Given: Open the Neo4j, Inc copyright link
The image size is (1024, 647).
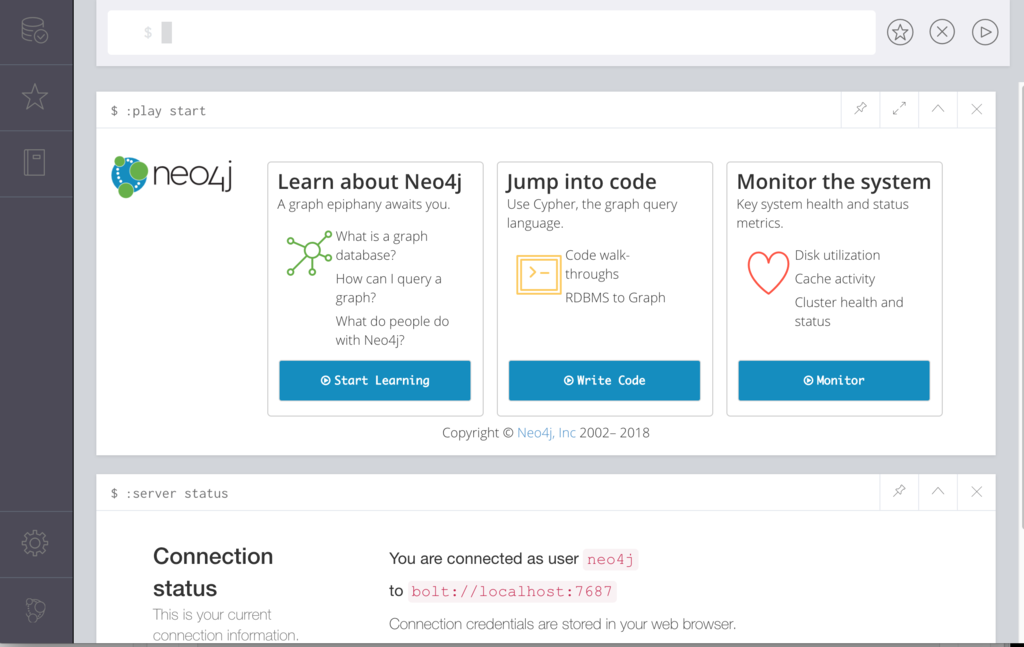Looking at the screenshot, I should click(x=546, y=433).
